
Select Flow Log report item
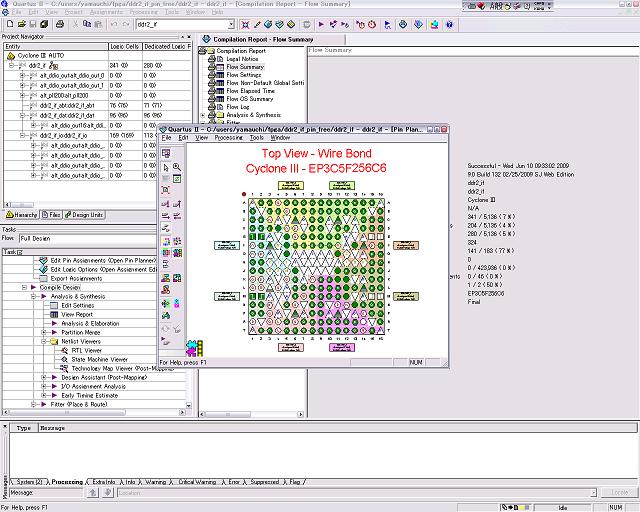coord(238,107)
